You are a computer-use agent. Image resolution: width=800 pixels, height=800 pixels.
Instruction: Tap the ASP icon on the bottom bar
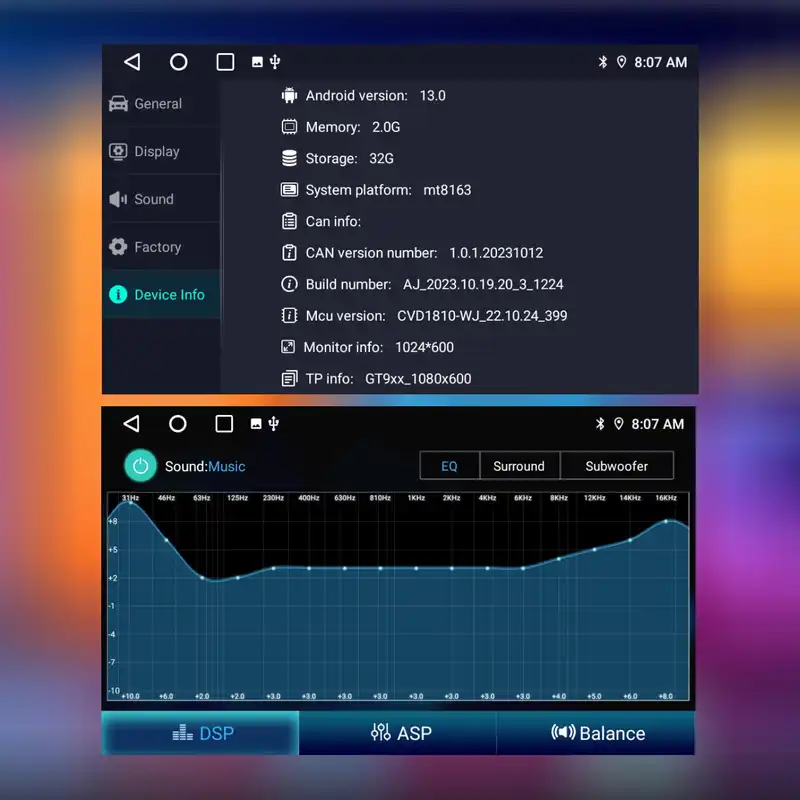pos(382,733)
